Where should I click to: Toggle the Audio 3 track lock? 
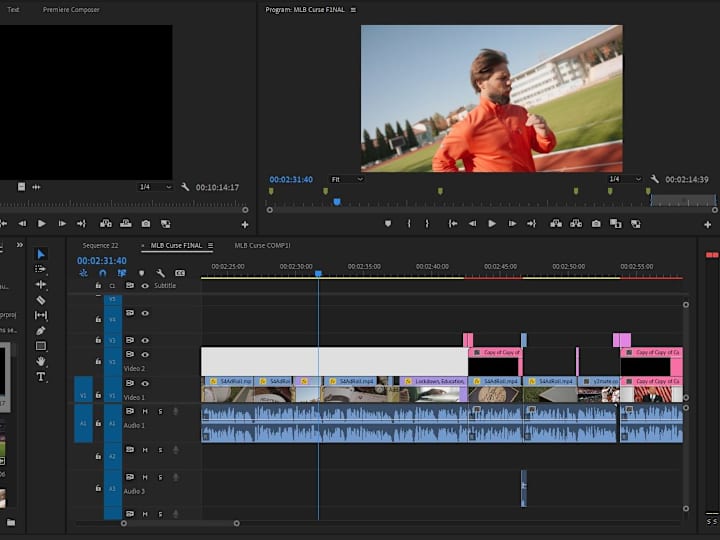(98, 488)
